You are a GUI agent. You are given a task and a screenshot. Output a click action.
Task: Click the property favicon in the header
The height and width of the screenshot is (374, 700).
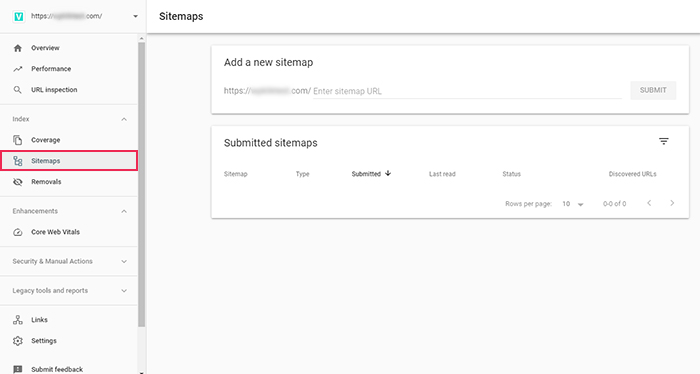tap(18, 16)
